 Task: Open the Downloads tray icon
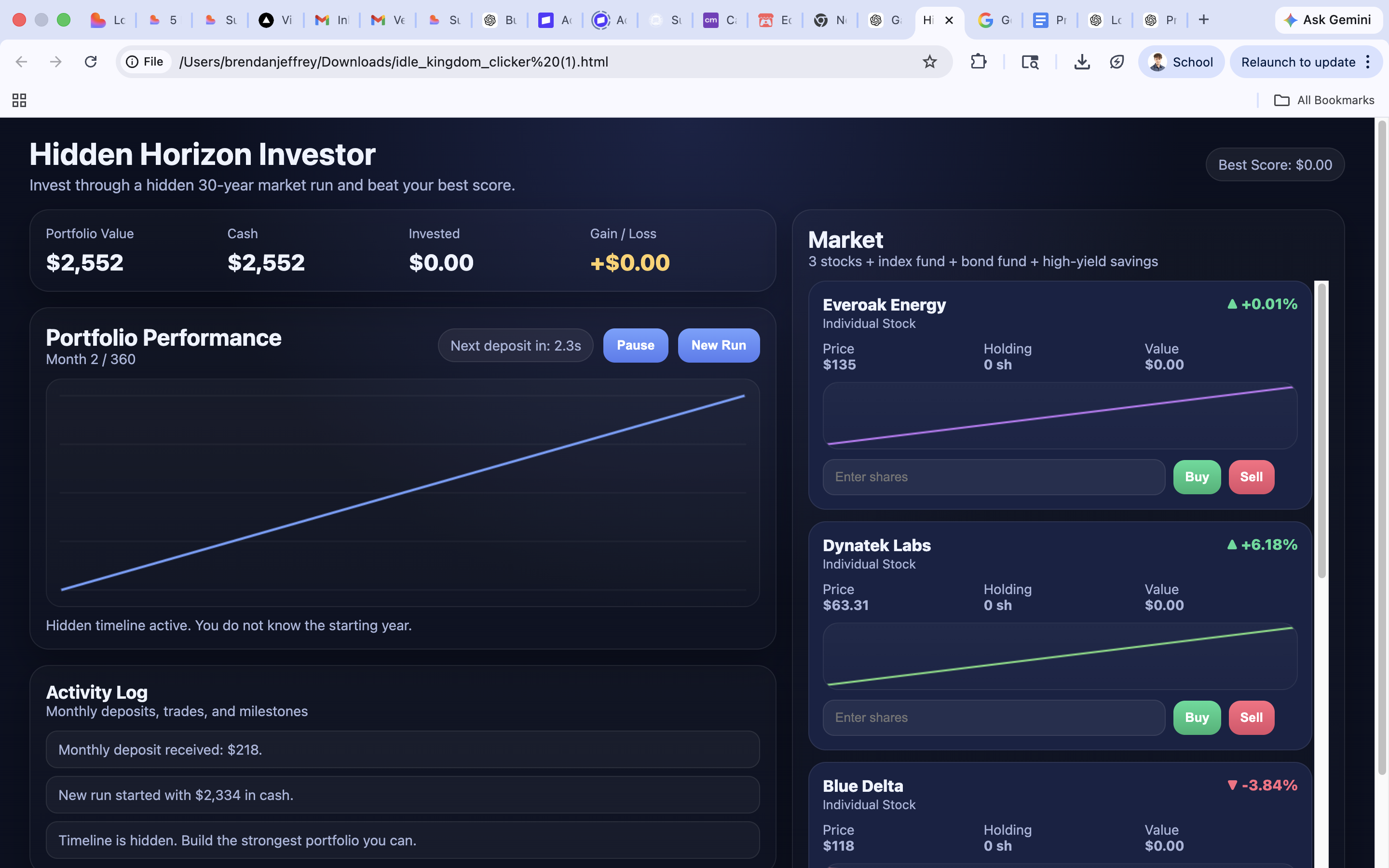click(1081, 61)
